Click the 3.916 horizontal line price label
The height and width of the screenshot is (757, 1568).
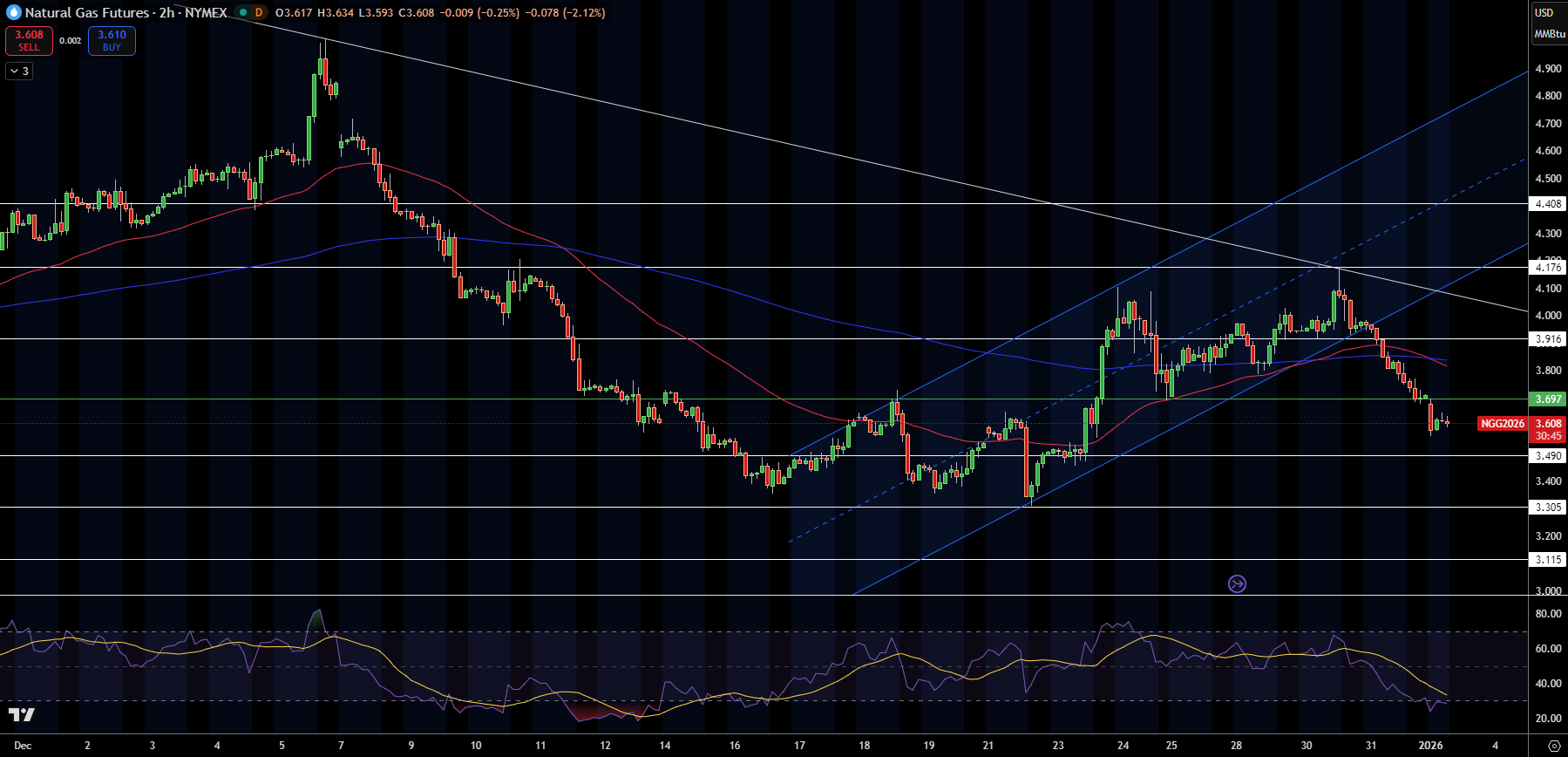[1548, 339]
